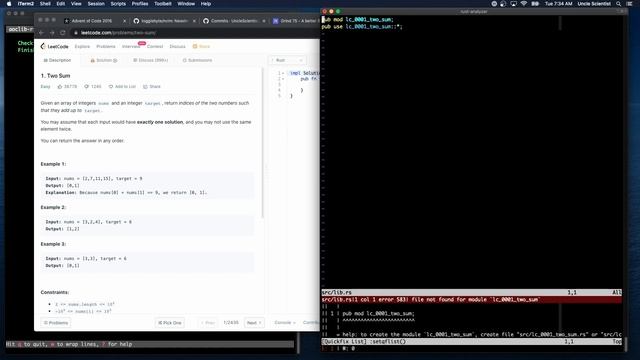Click the battery status icon
The height and width of the screenshot is (360, 640).
click(x=535, y=4)
